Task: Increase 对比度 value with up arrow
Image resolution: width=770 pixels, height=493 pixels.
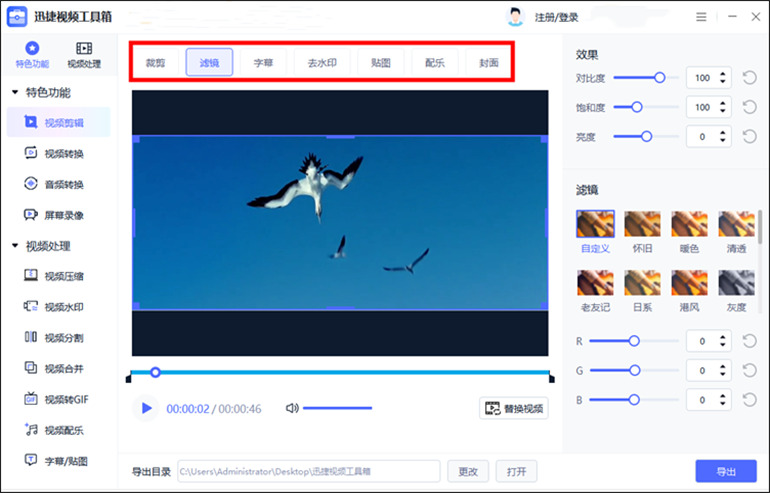Action: point(722,74)
